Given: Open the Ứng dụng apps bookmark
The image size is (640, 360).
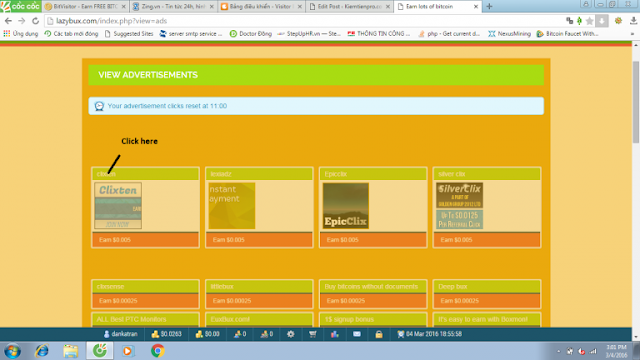Looking at the screenshot, I should click(x=20, y=34).
